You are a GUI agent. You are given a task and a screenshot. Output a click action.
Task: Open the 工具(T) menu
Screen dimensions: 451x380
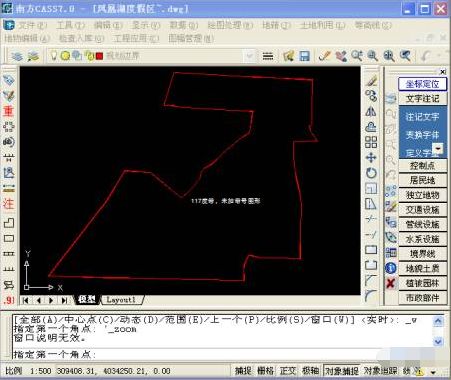click(x=71, y=25)
